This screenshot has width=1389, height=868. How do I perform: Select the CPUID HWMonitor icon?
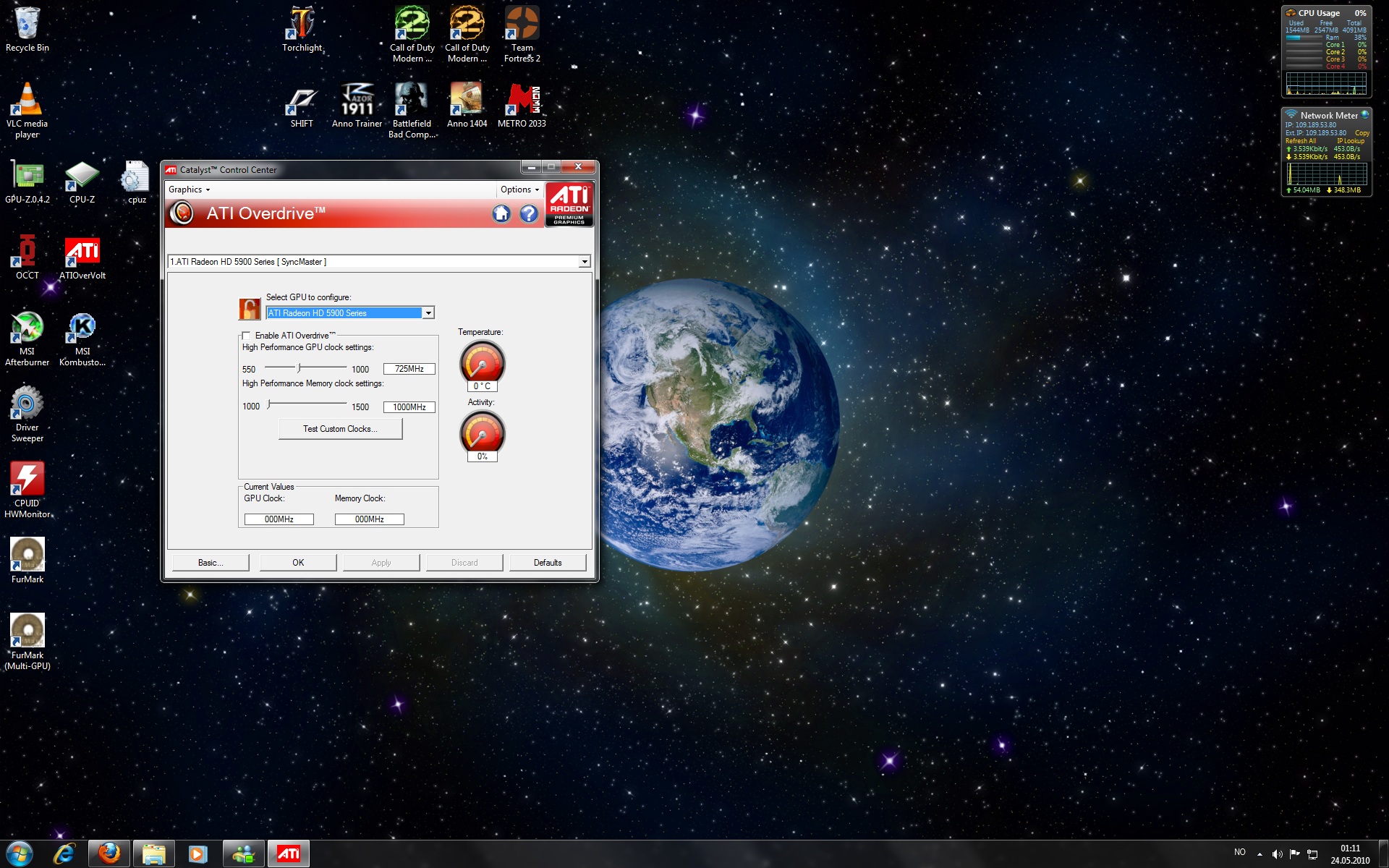(x=27, y=490)
